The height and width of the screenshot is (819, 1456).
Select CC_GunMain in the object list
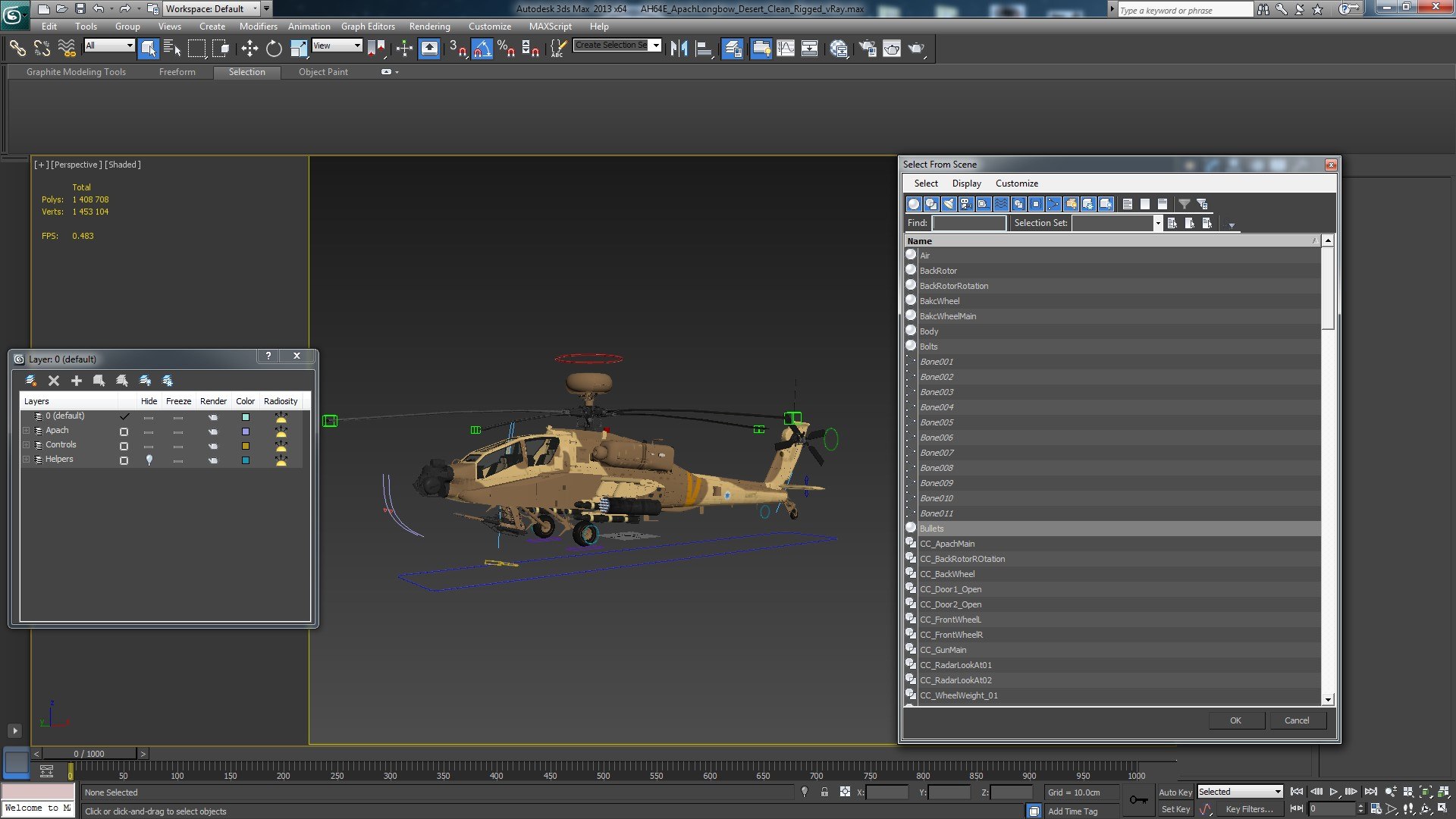click(1112, 650)
